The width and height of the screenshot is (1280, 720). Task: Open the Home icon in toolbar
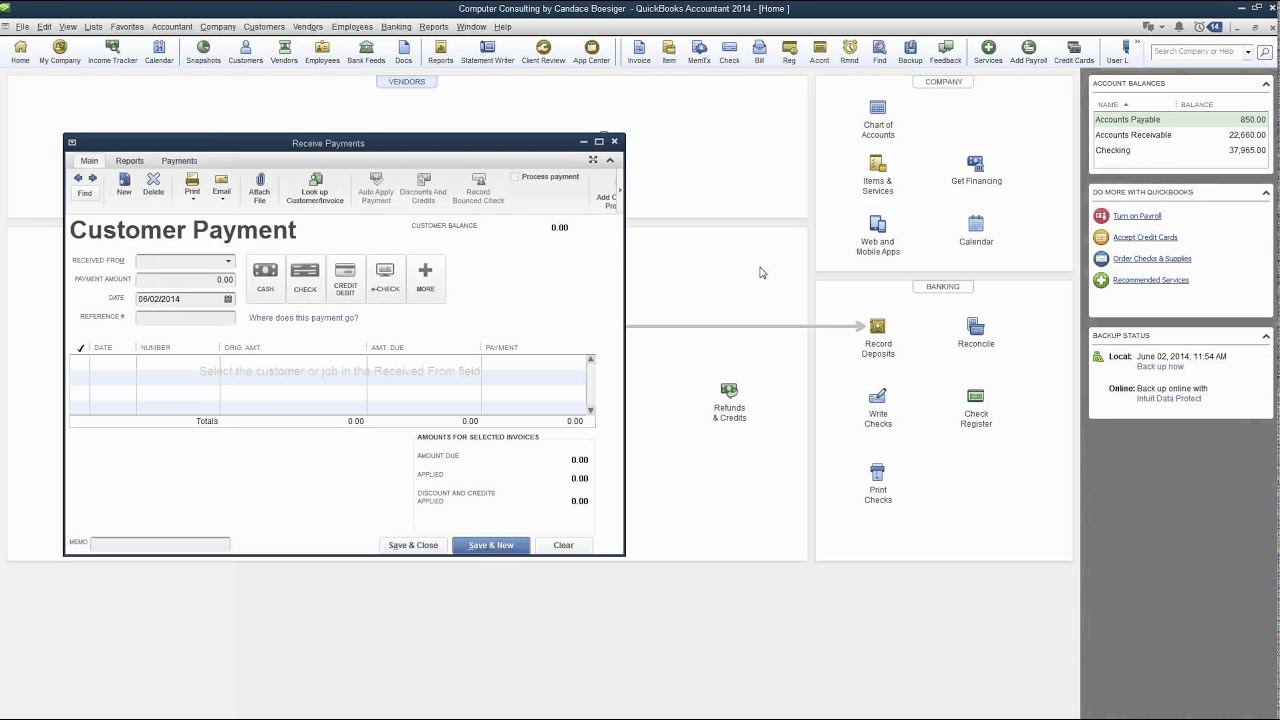20,52
